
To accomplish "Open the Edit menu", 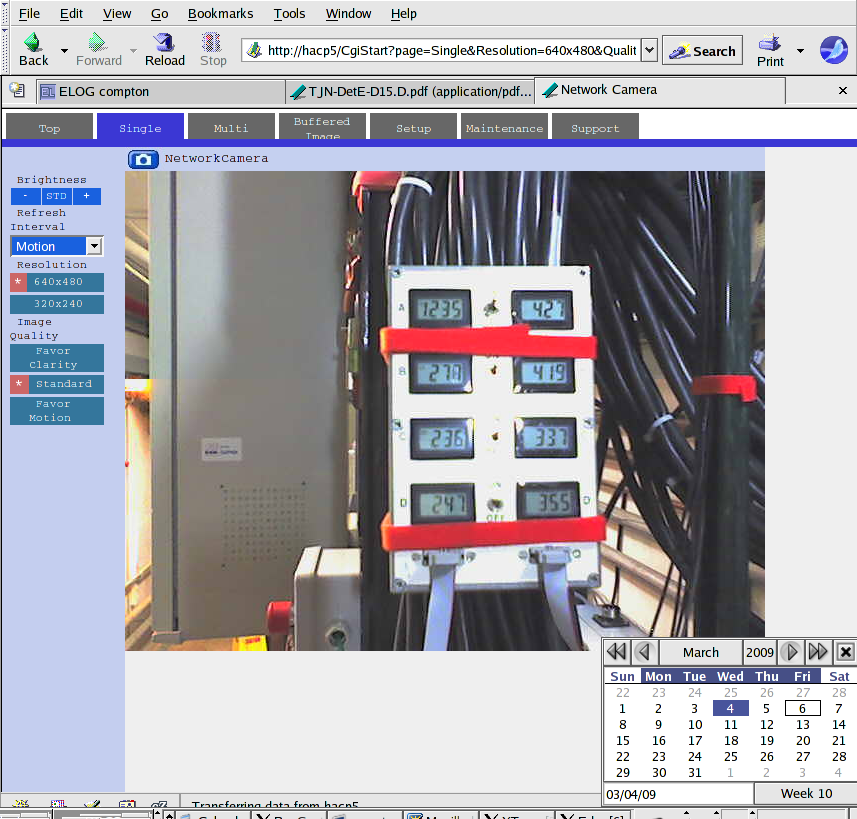I will [71, 14].
